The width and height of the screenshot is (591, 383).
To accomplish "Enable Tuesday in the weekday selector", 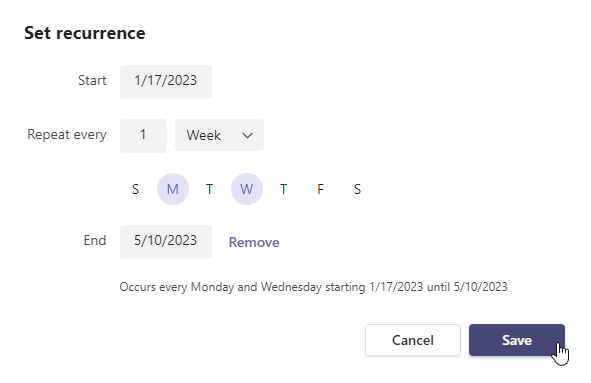I will [x=210, y=189].
